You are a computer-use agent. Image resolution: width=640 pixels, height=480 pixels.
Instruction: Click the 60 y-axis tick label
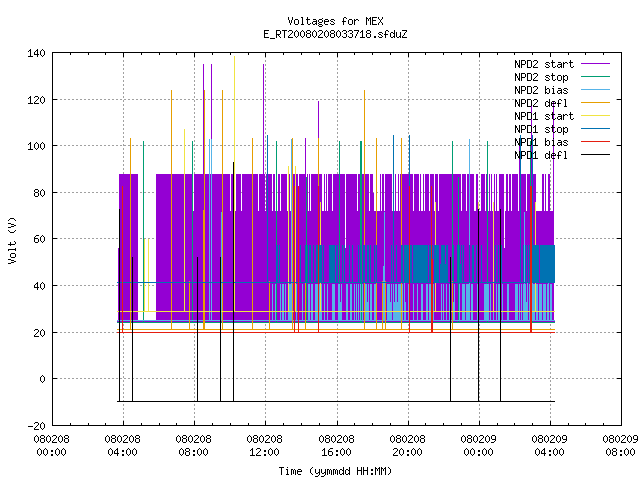39,239
